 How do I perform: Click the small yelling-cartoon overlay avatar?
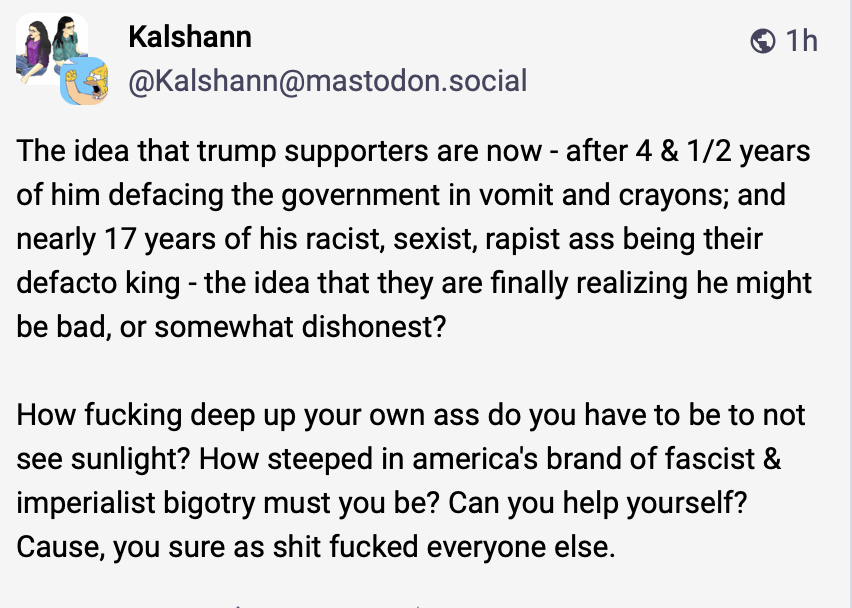(x=84, y=81)
